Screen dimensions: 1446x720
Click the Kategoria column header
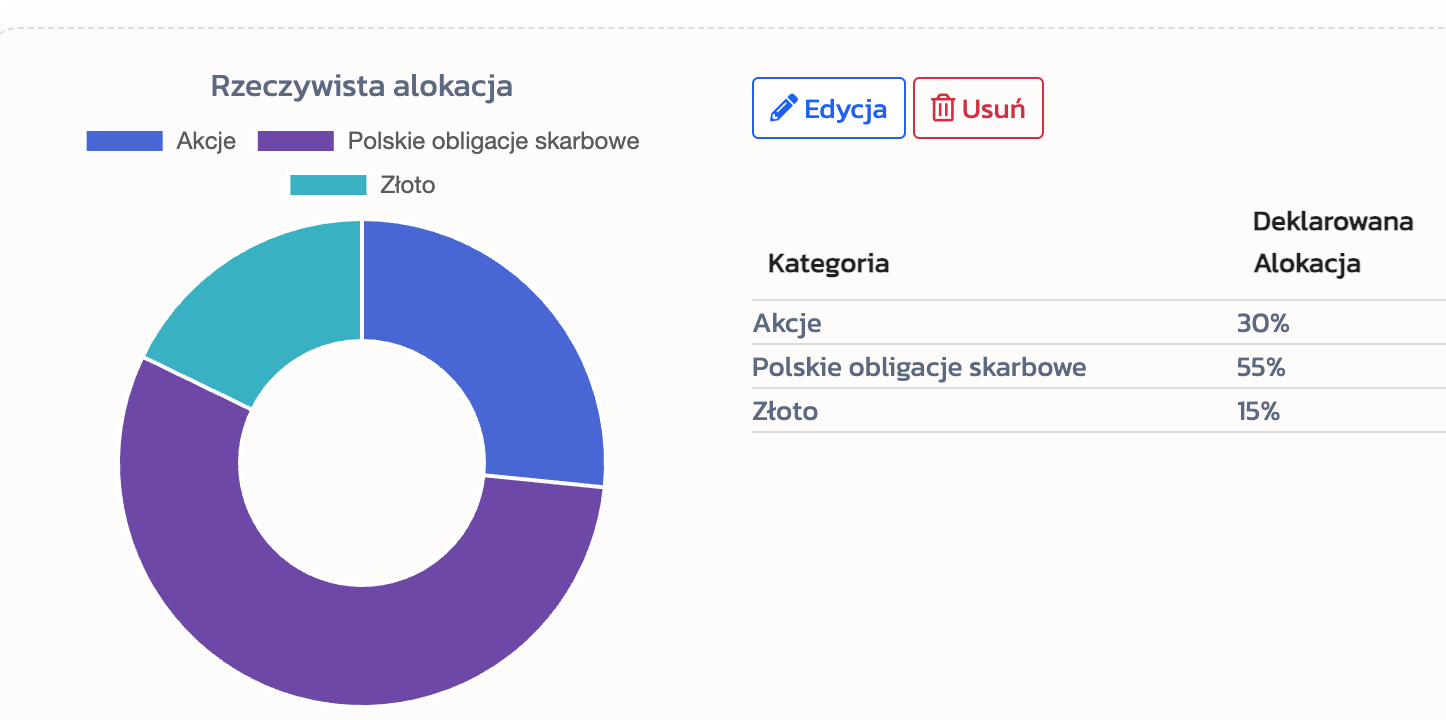(x=828, y=263)
